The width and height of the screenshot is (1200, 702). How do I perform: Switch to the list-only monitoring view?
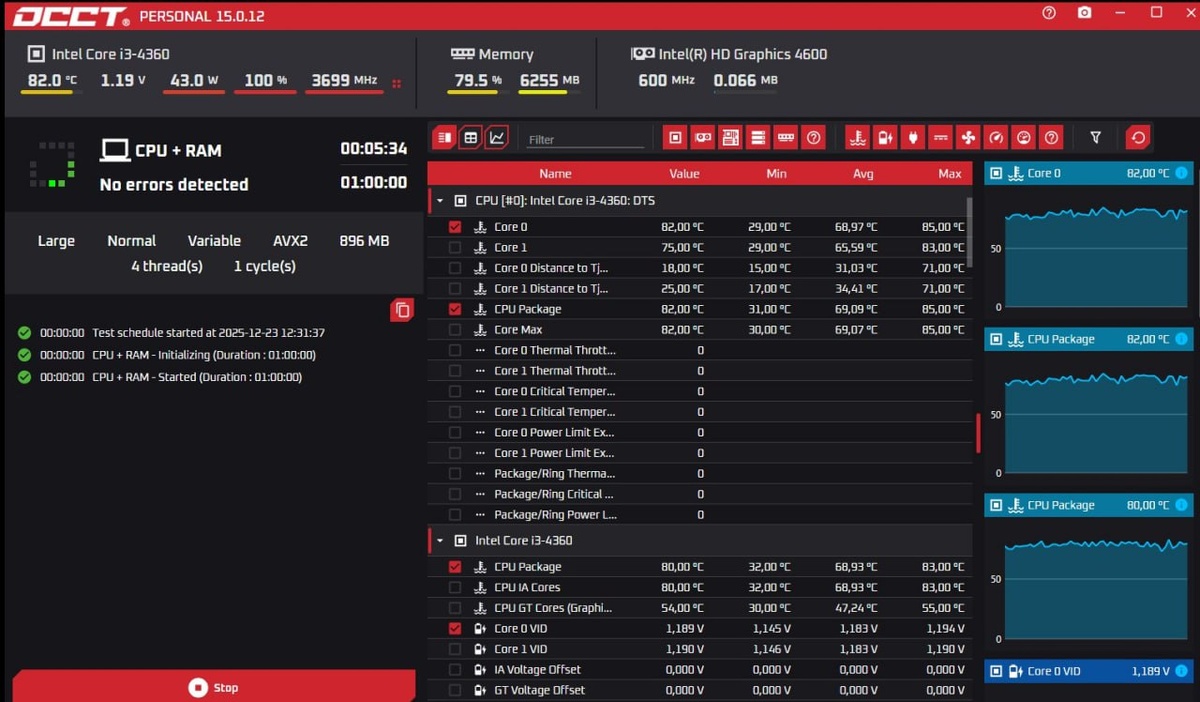click(x=445, y=137)
